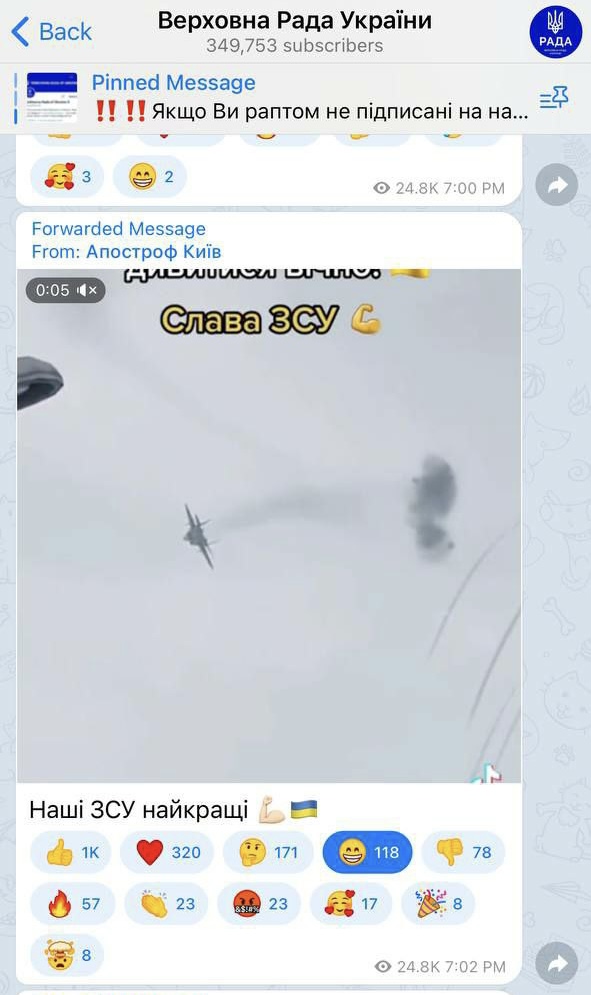Remove the selected grinning face reaction 118
Image resolution: width=591 pixels, height=995 pixels.
coord(367,852)
